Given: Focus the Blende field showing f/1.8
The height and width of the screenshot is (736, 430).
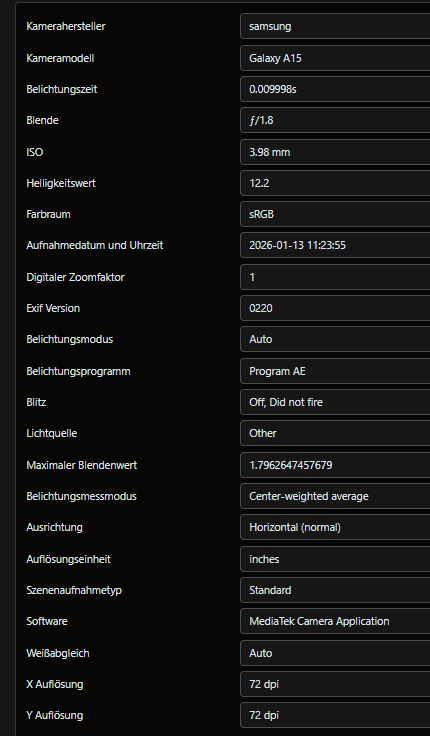Looking at the screenshot, I should pos(335,120).
